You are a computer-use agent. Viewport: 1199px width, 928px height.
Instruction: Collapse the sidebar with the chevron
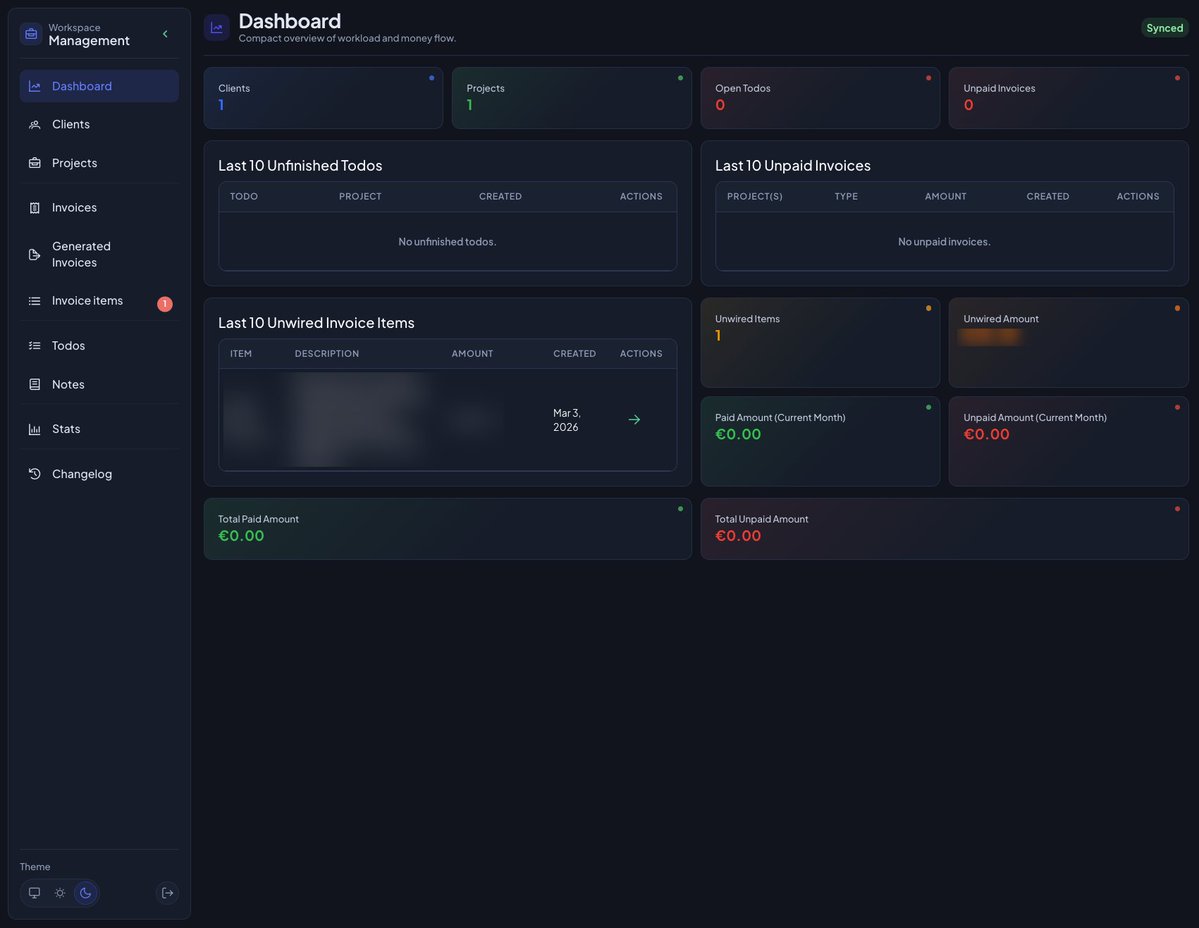[165, 34]
